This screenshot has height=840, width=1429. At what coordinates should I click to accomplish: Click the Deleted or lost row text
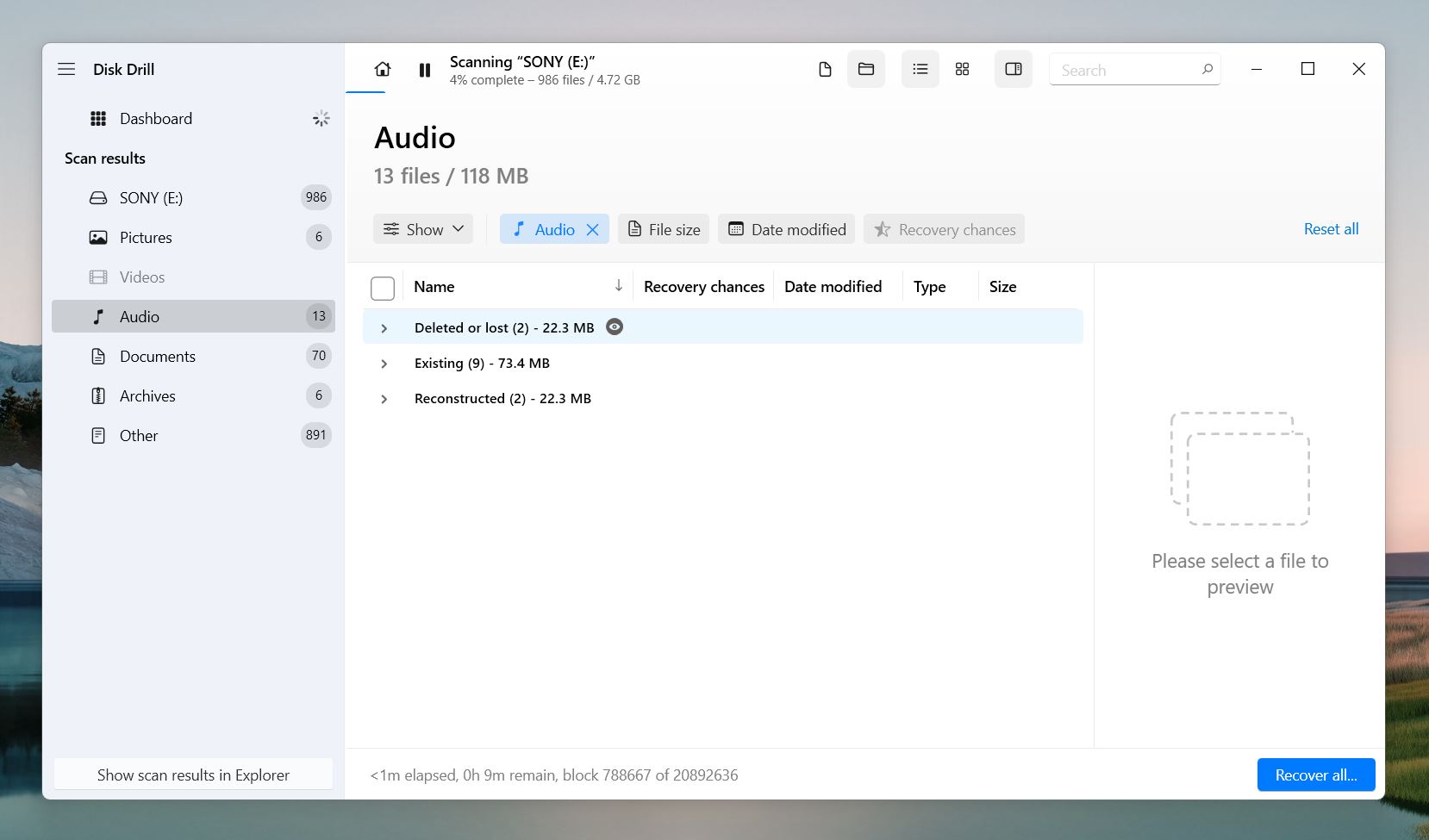point(504,327)
